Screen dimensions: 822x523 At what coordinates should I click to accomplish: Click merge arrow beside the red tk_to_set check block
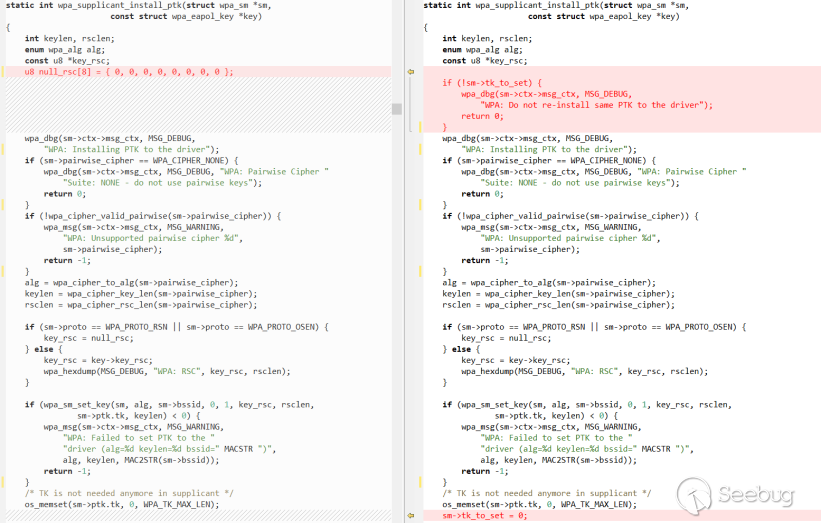tap(411, 71)
